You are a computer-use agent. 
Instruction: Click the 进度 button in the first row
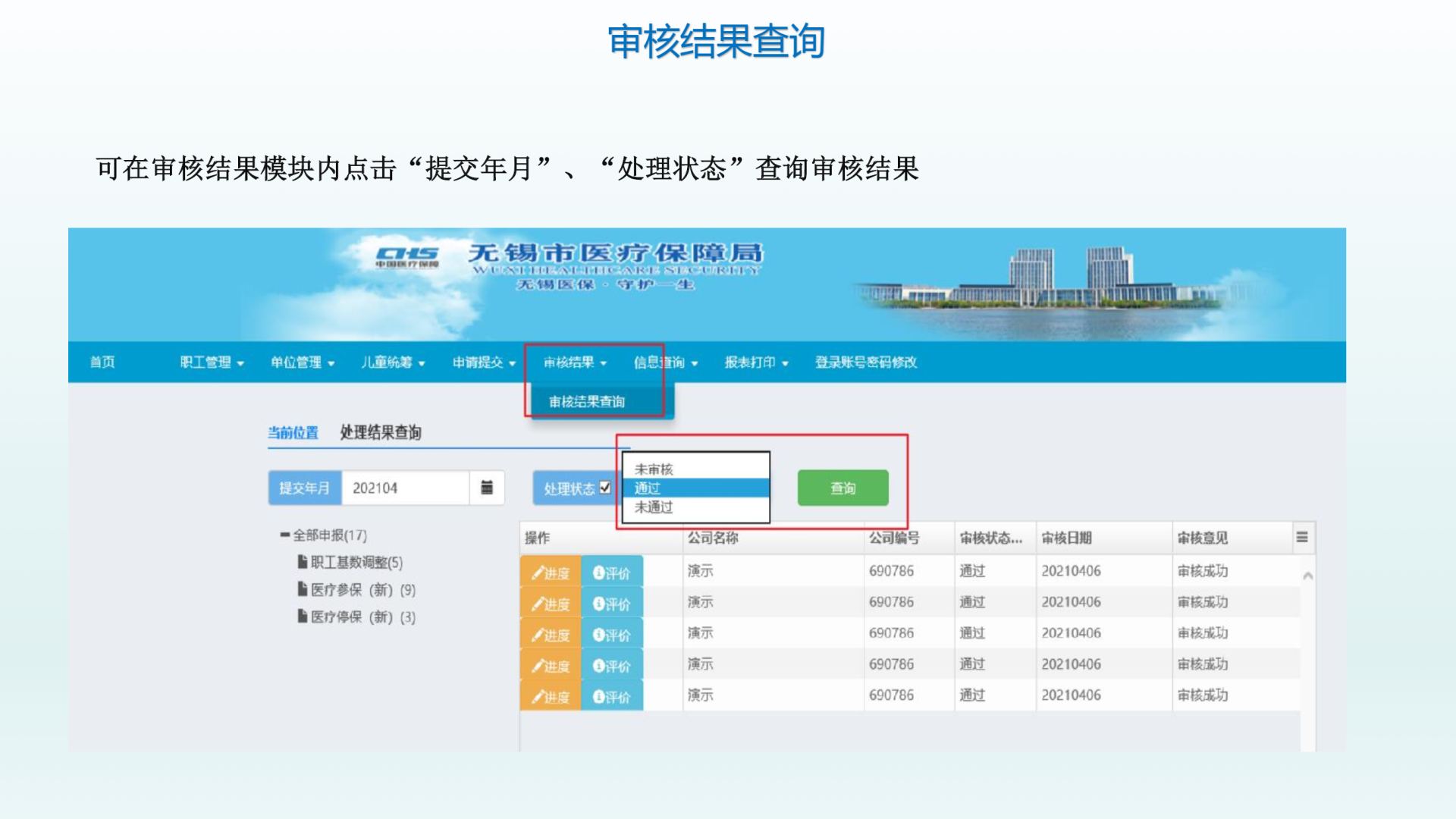pyautogui.click(x=551, y=573)
